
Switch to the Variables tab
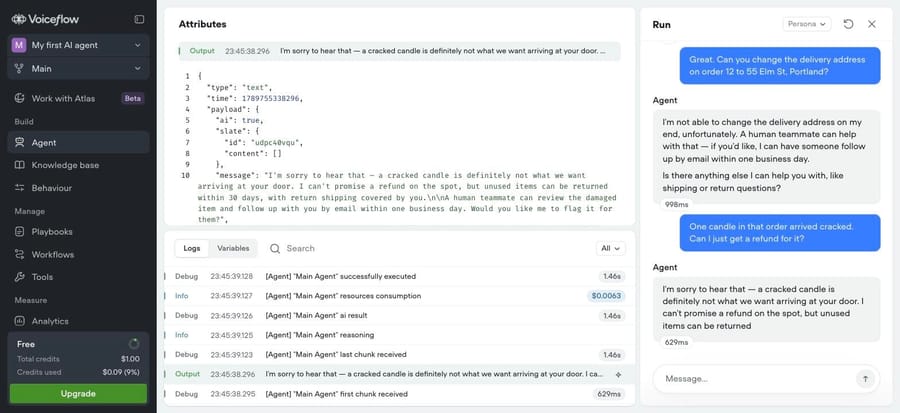233,248
